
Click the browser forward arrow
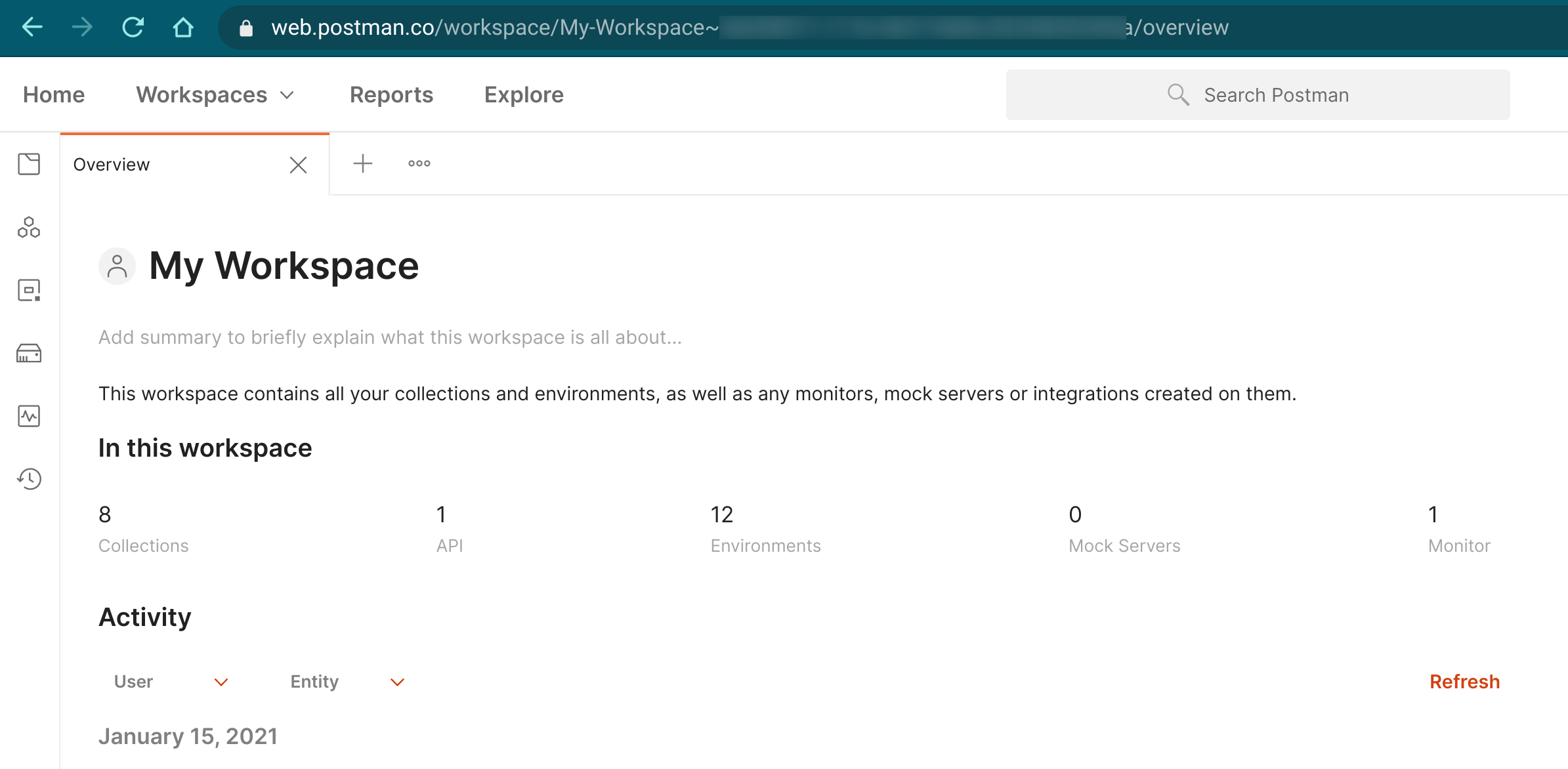click(x=83, y=28)
